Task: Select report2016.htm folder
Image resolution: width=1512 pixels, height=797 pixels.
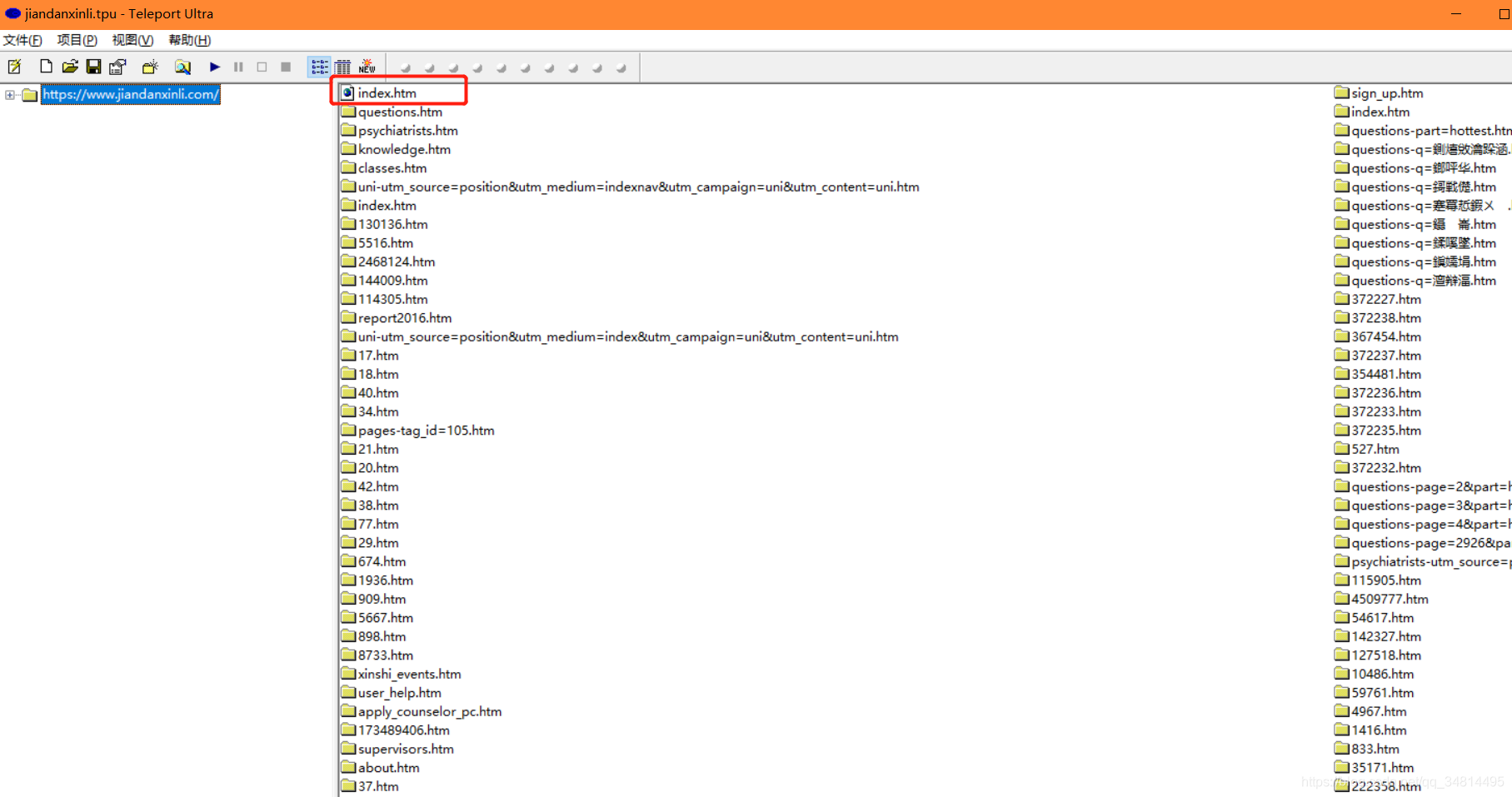Action: pyautogui.click(x=405, y=318)
